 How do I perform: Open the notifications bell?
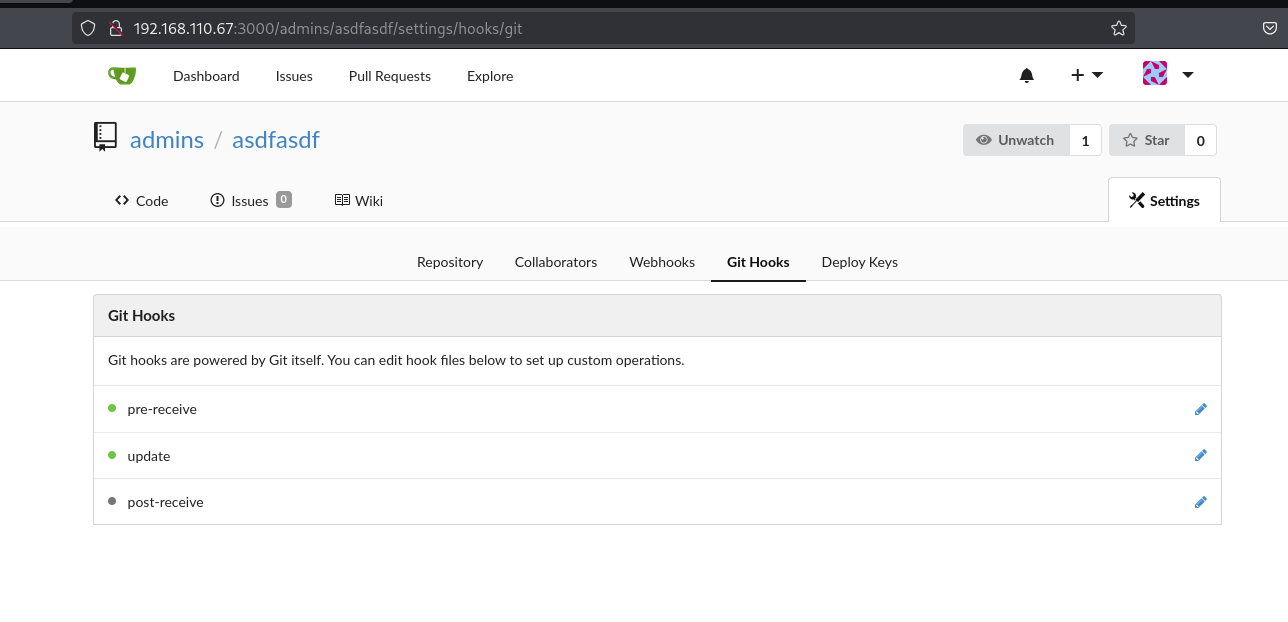point(1026,76)
